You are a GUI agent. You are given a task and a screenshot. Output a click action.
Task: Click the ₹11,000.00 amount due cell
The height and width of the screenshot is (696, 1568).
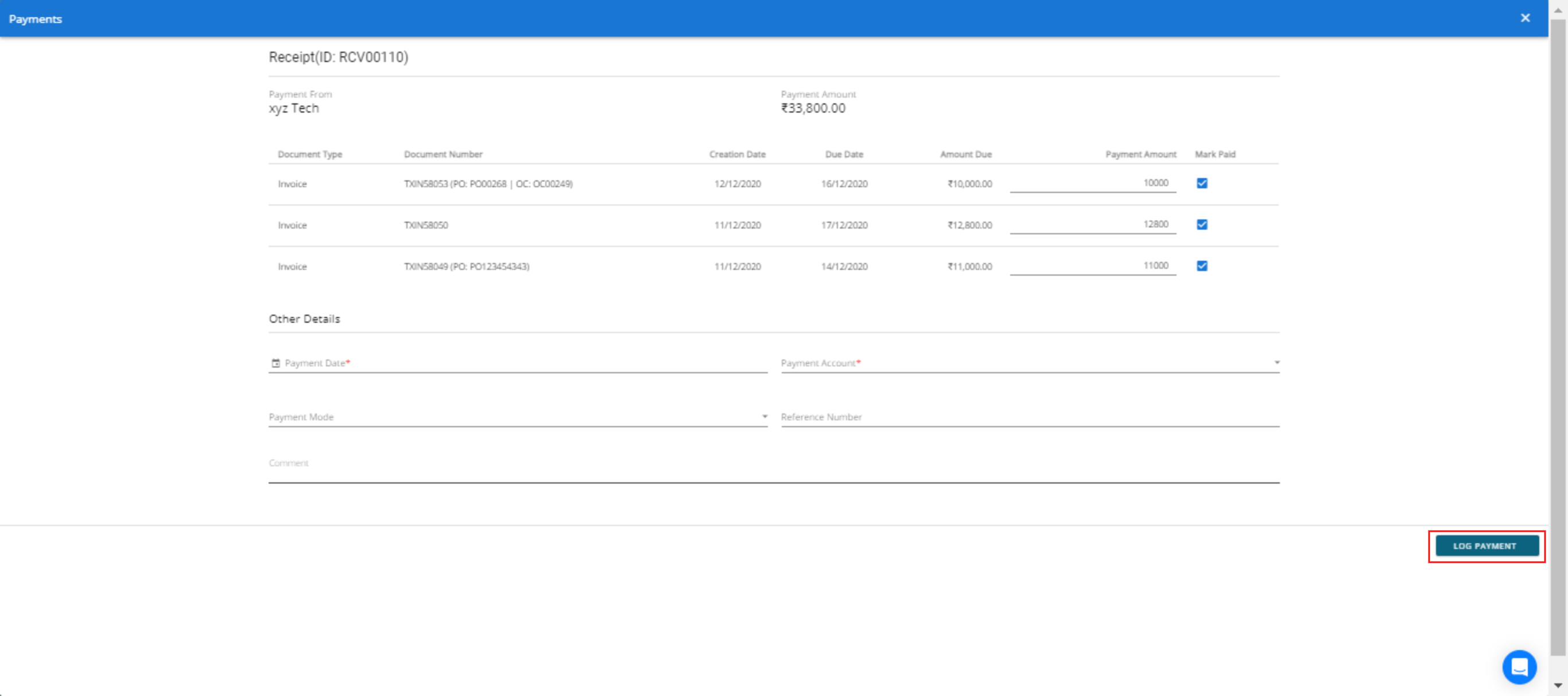click(969, 266)
